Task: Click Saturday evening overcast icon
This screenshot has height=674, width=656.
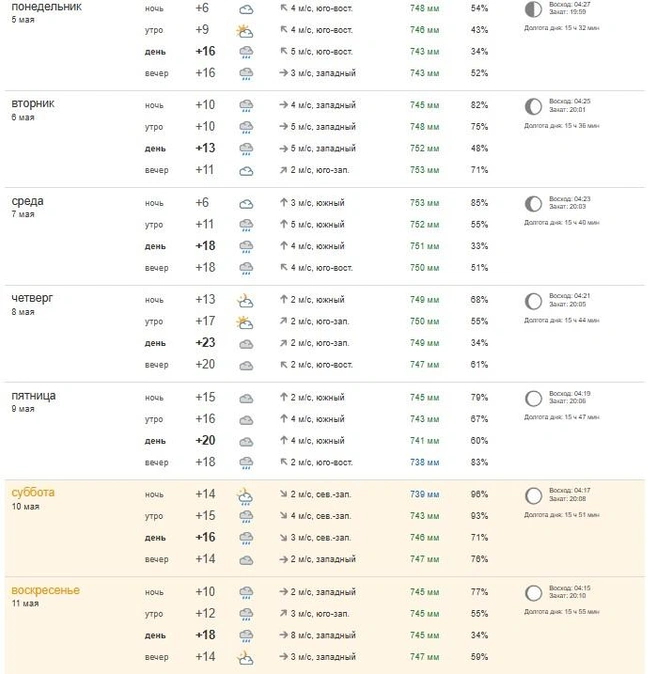Action: [x=246, y=560]
